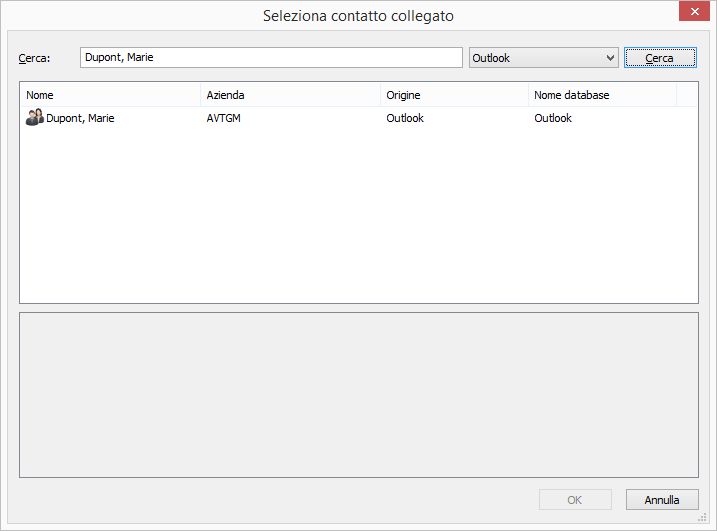The width and height of the screenshot is (717, 531).
Task: Click the Outlook value under Origine
Action: click(x=405, y=118)
